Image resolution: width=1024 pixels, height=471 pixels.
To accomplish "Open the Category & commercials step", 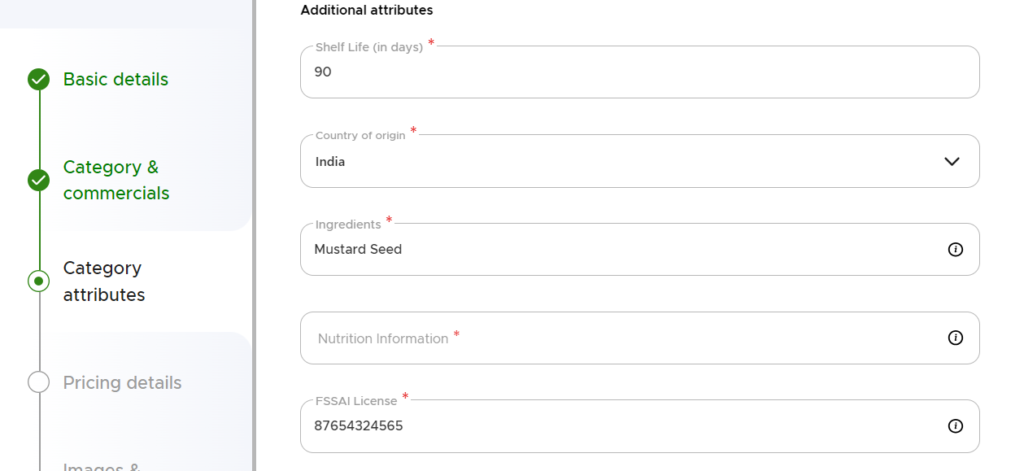I will click(x=116, y=180).
